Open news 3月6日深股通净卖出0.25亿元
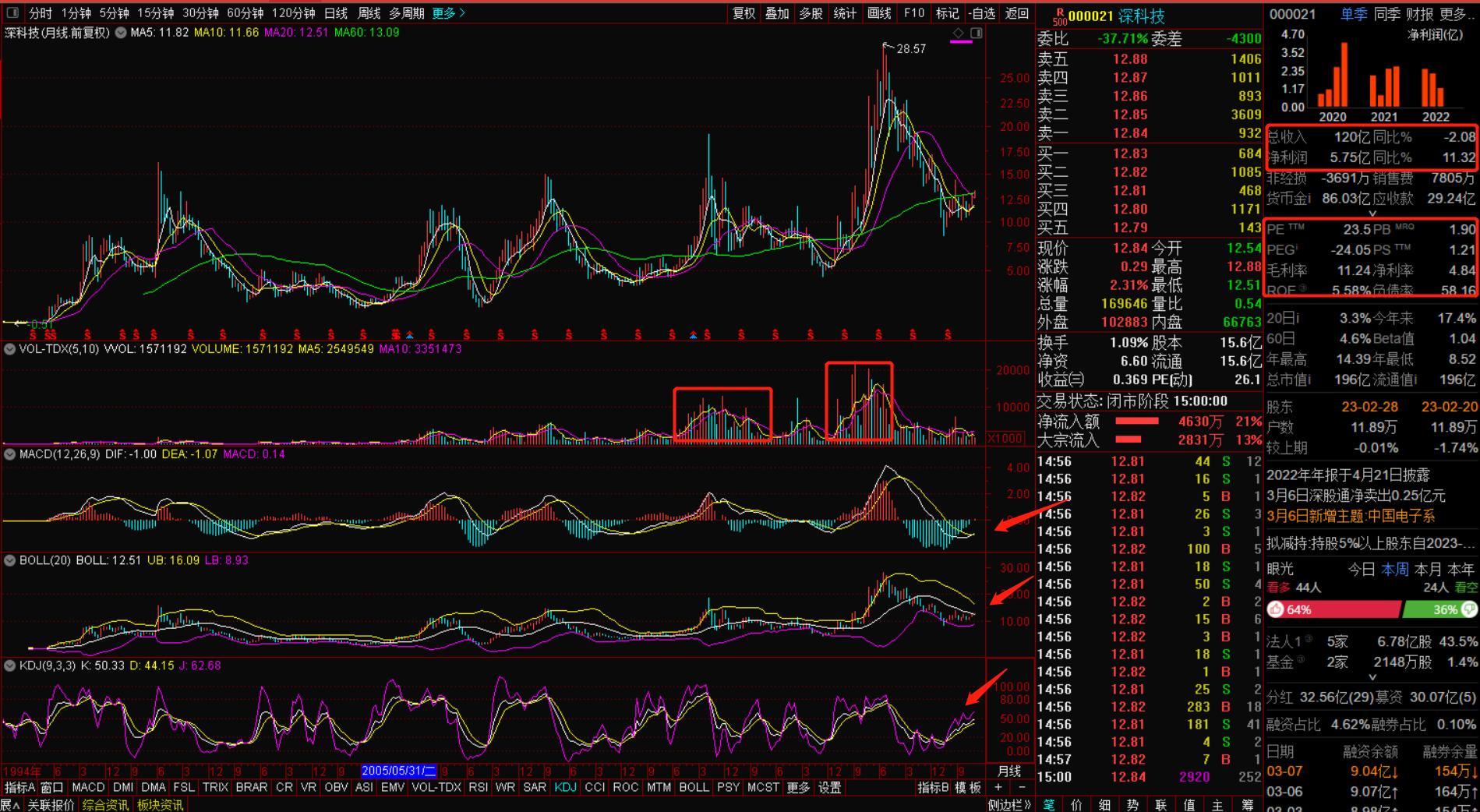Screen dimensions: 1480x812 (x=1357, y=496)
